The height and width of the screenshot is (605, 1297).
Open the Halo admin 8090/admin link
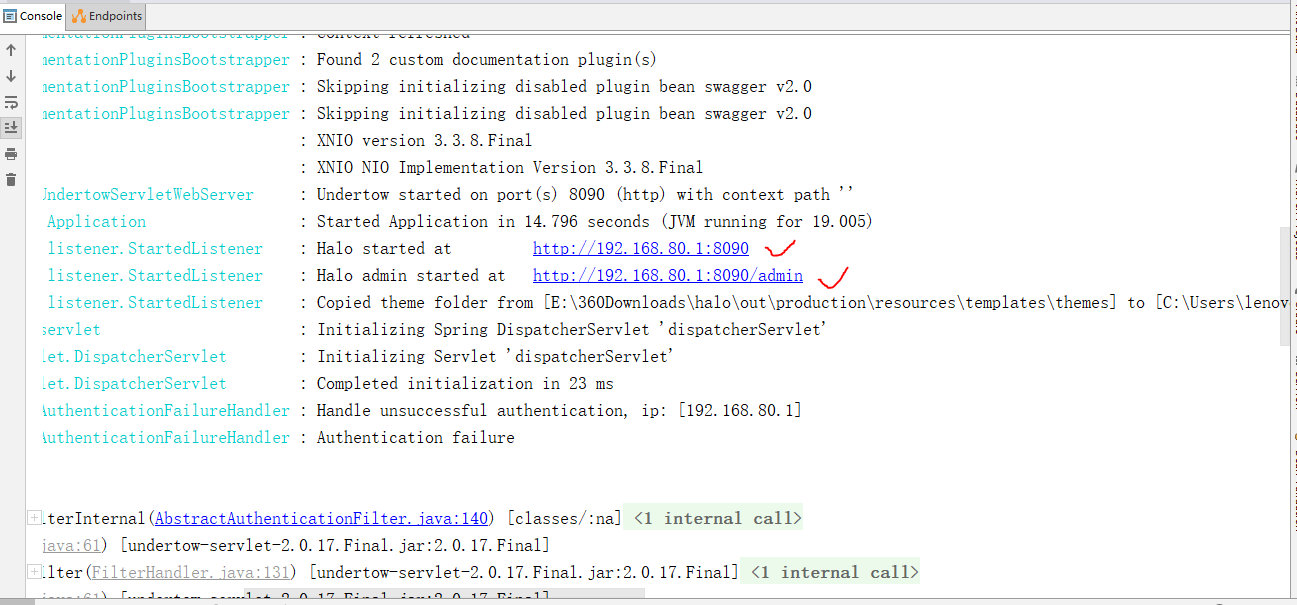coord(668,275)
